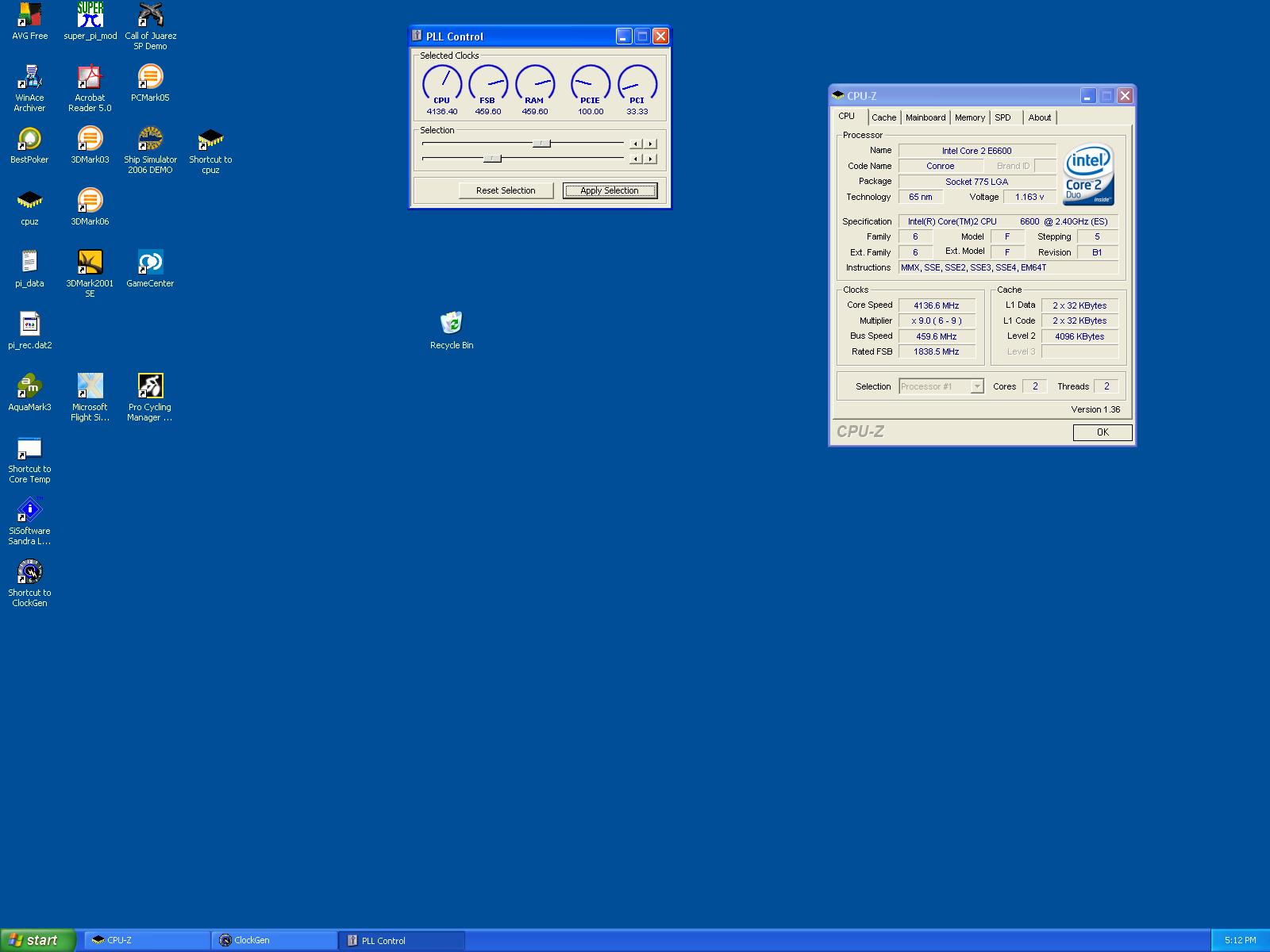Click the lower slider's left arrow stepper

tap(636, 159)
